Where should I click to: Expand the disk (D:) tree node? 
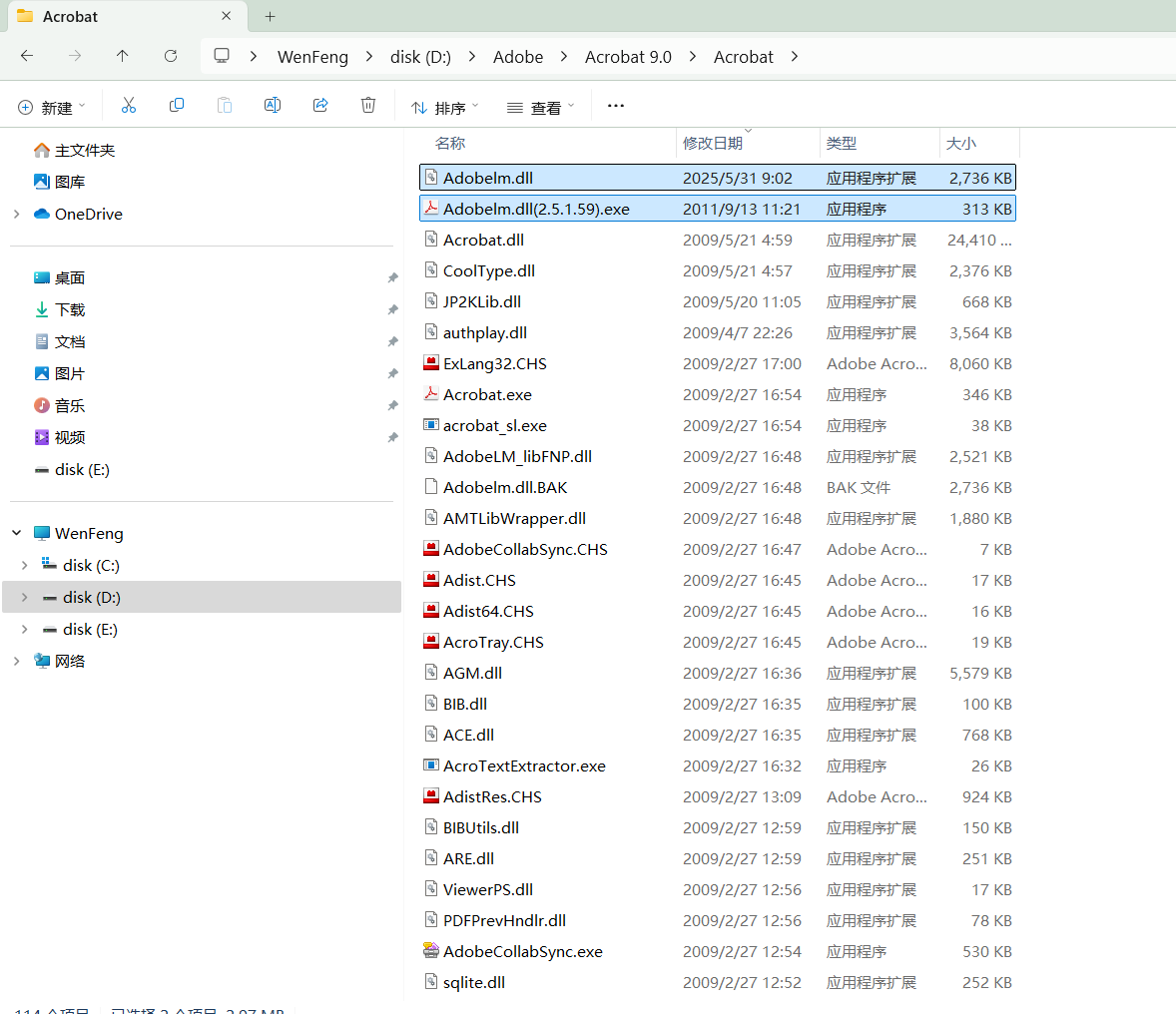25,597
